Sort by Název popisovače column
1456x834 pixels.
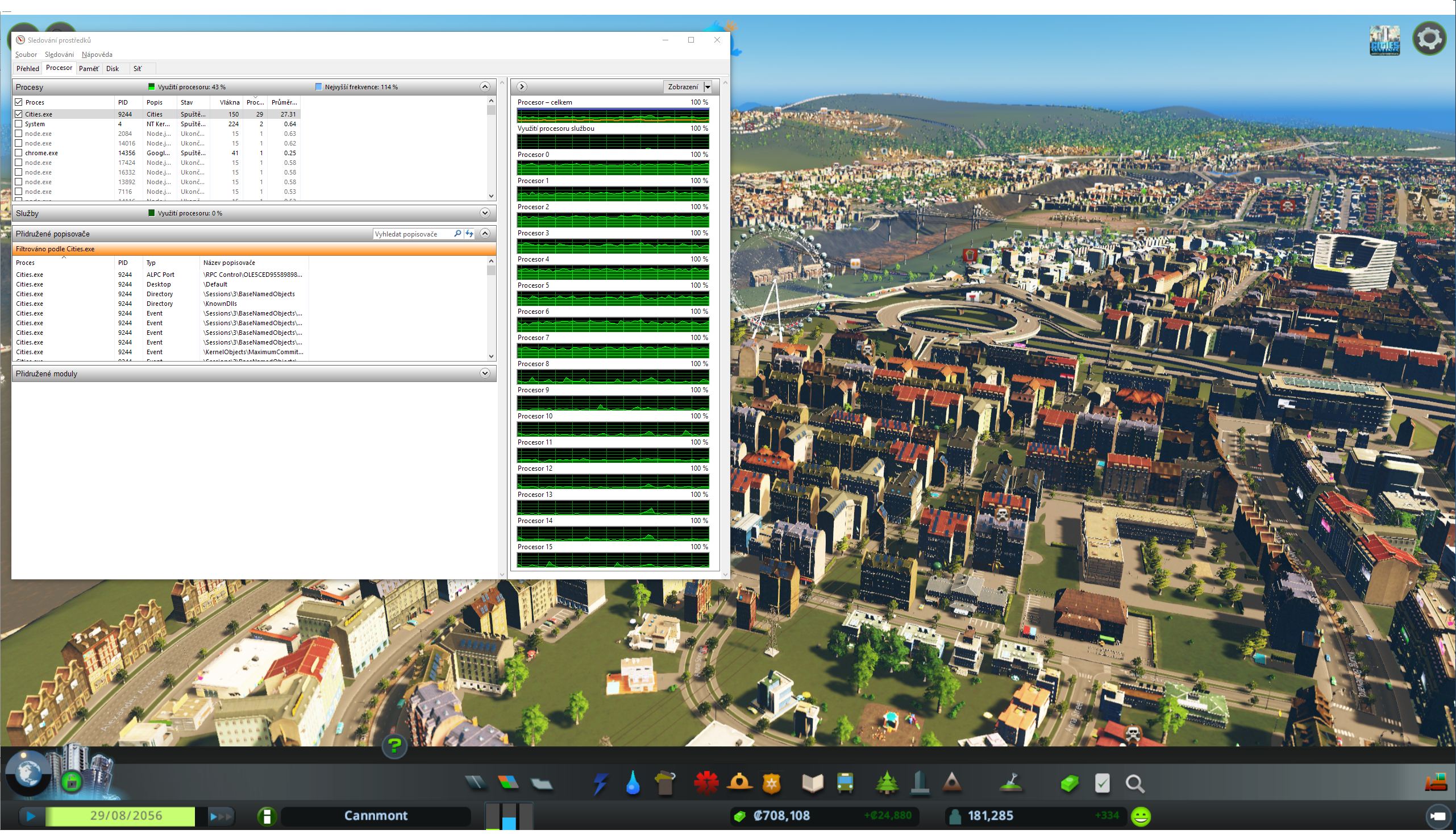pos(254,263)
